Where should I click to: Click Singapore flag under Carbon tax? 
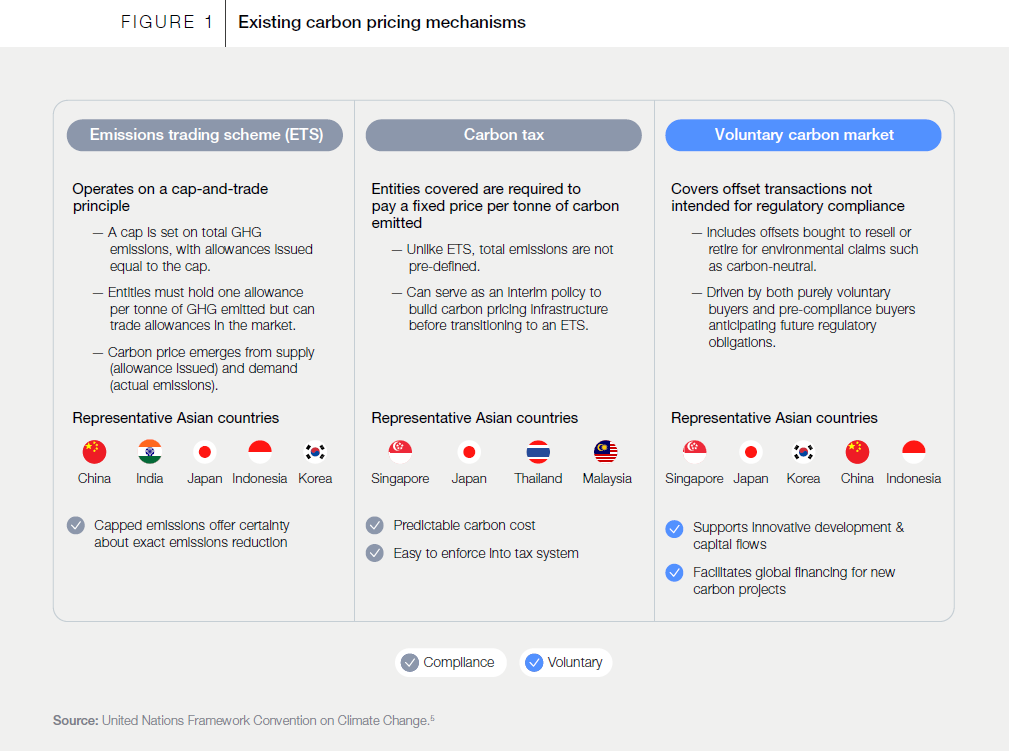pos(400,452)
